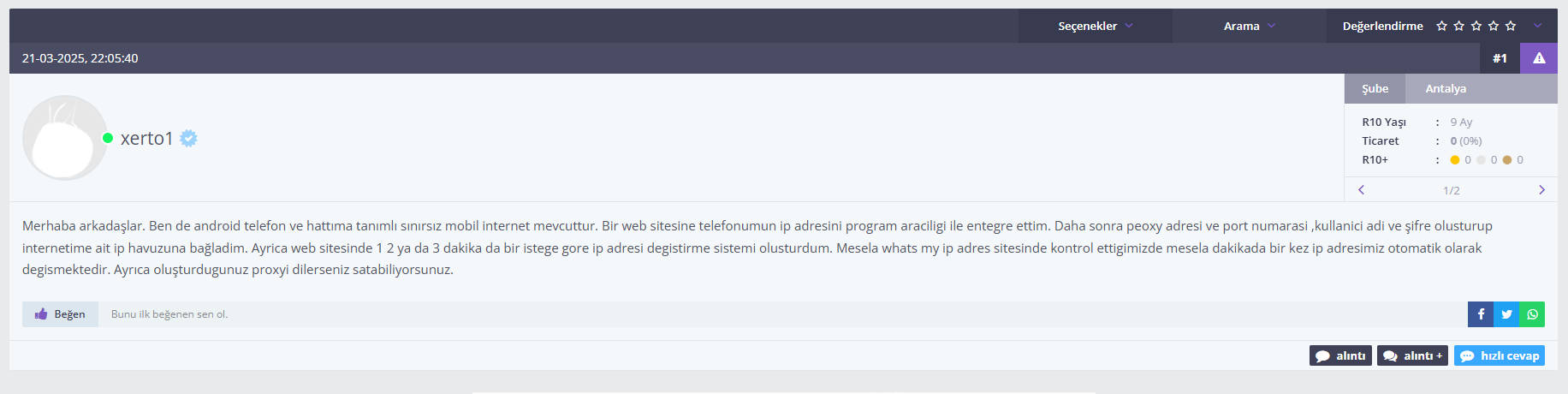Image resolution: width=1568 pixels, height=394 pixels.
Task: Share the post via WhatsApp
Action: (1532, 314)
